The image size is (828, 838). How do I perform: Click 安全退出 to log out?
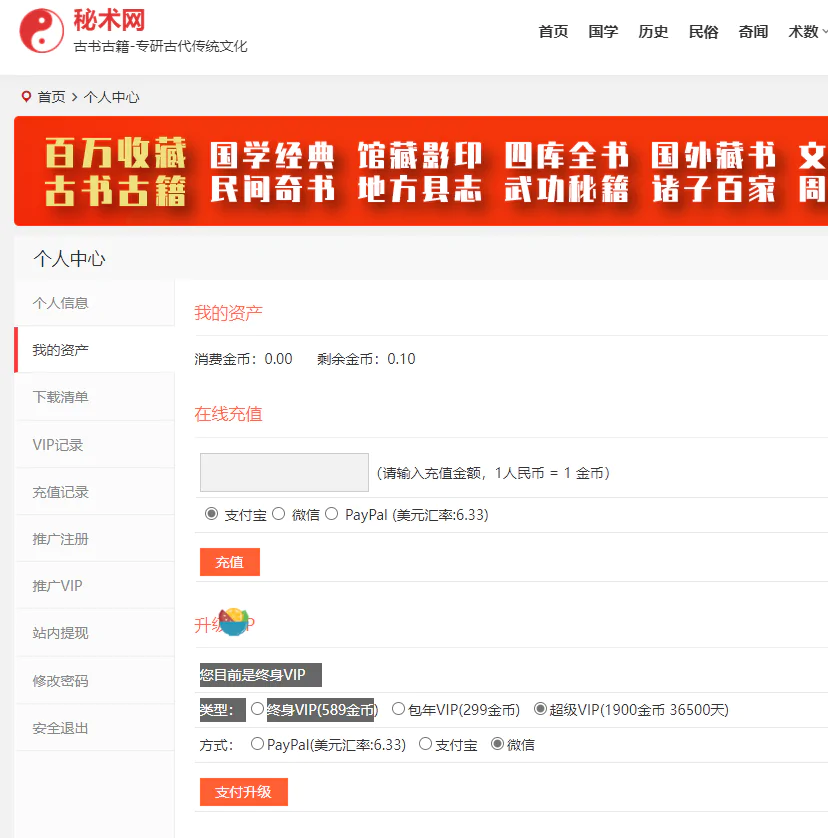[95, 727]
